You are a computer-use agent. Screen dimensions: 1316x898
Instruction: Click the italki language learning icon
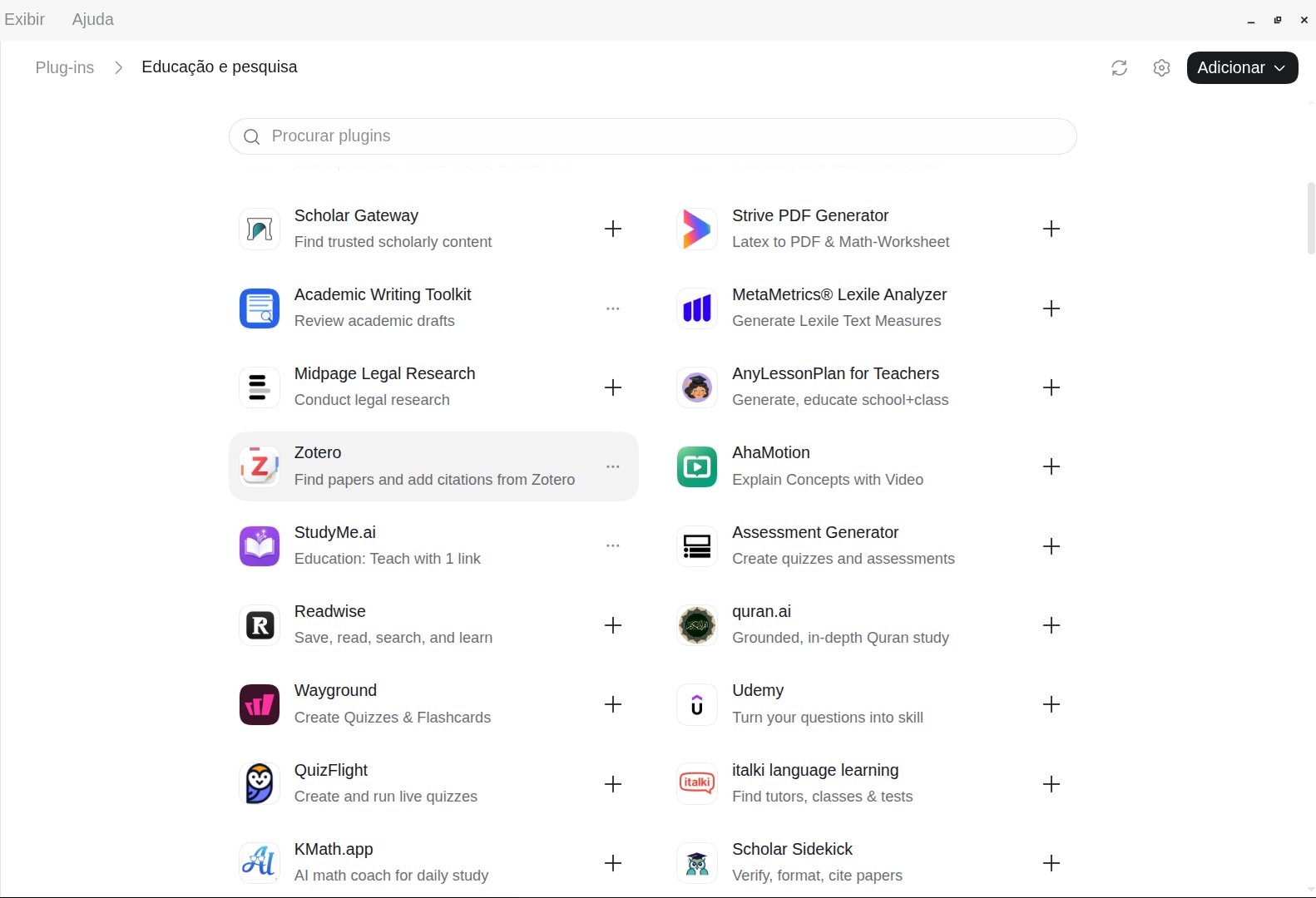point(697,784)
